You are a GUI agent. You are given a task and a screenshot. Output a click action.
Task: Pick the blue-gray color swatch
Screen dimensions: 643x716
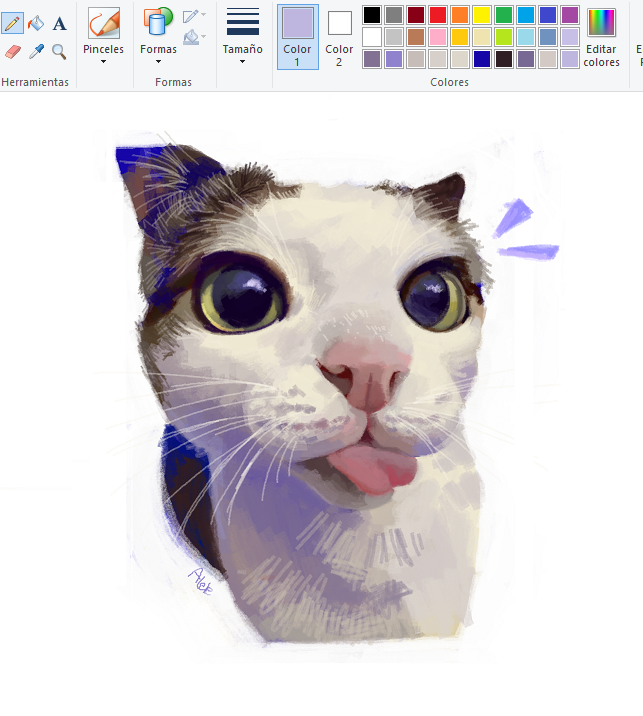tap(548, 37)
